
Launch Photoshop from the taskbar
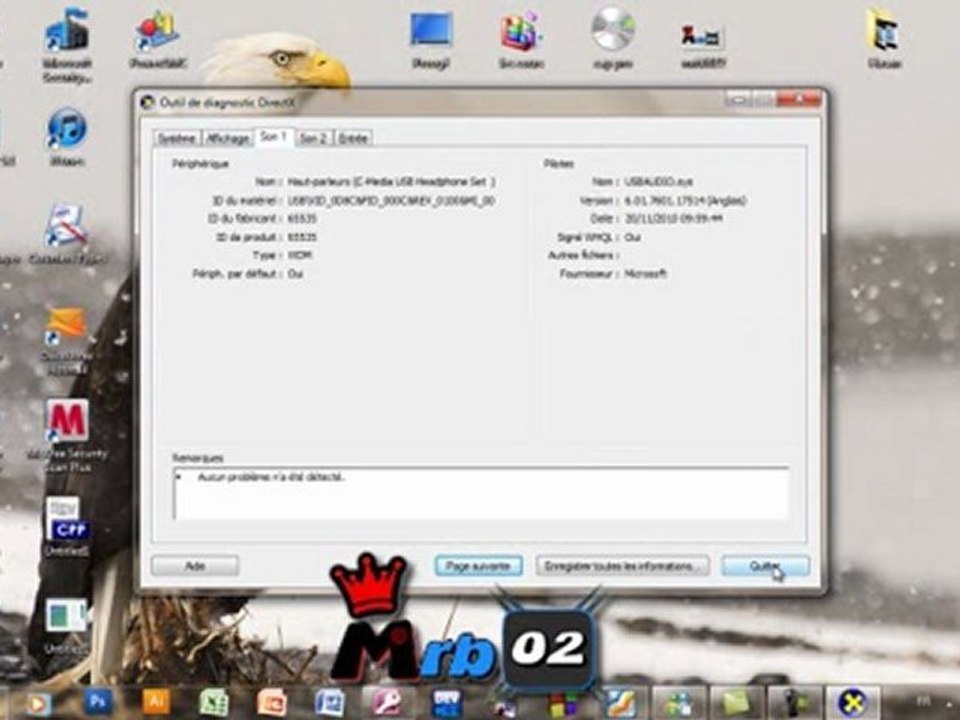(x=98, y=702)
